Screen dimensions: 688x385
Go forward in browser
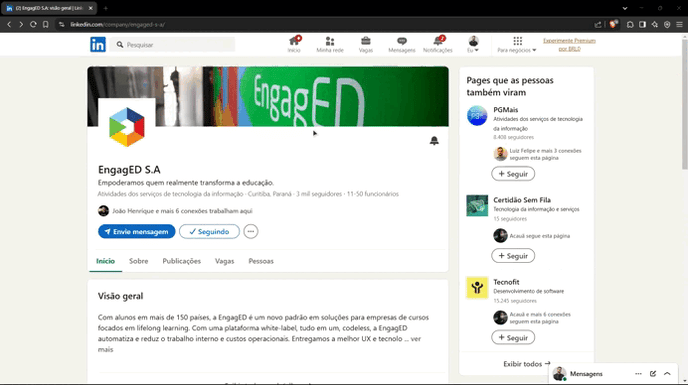coord(21,25)
